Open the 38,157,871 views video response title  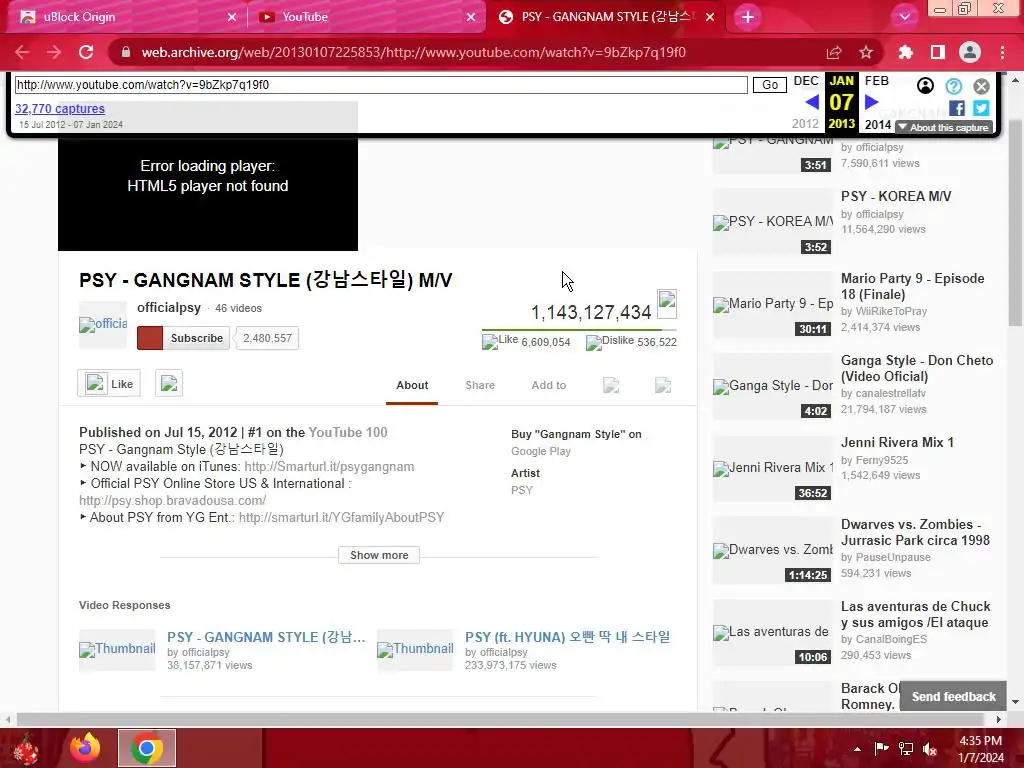click(x=266, y=637)
